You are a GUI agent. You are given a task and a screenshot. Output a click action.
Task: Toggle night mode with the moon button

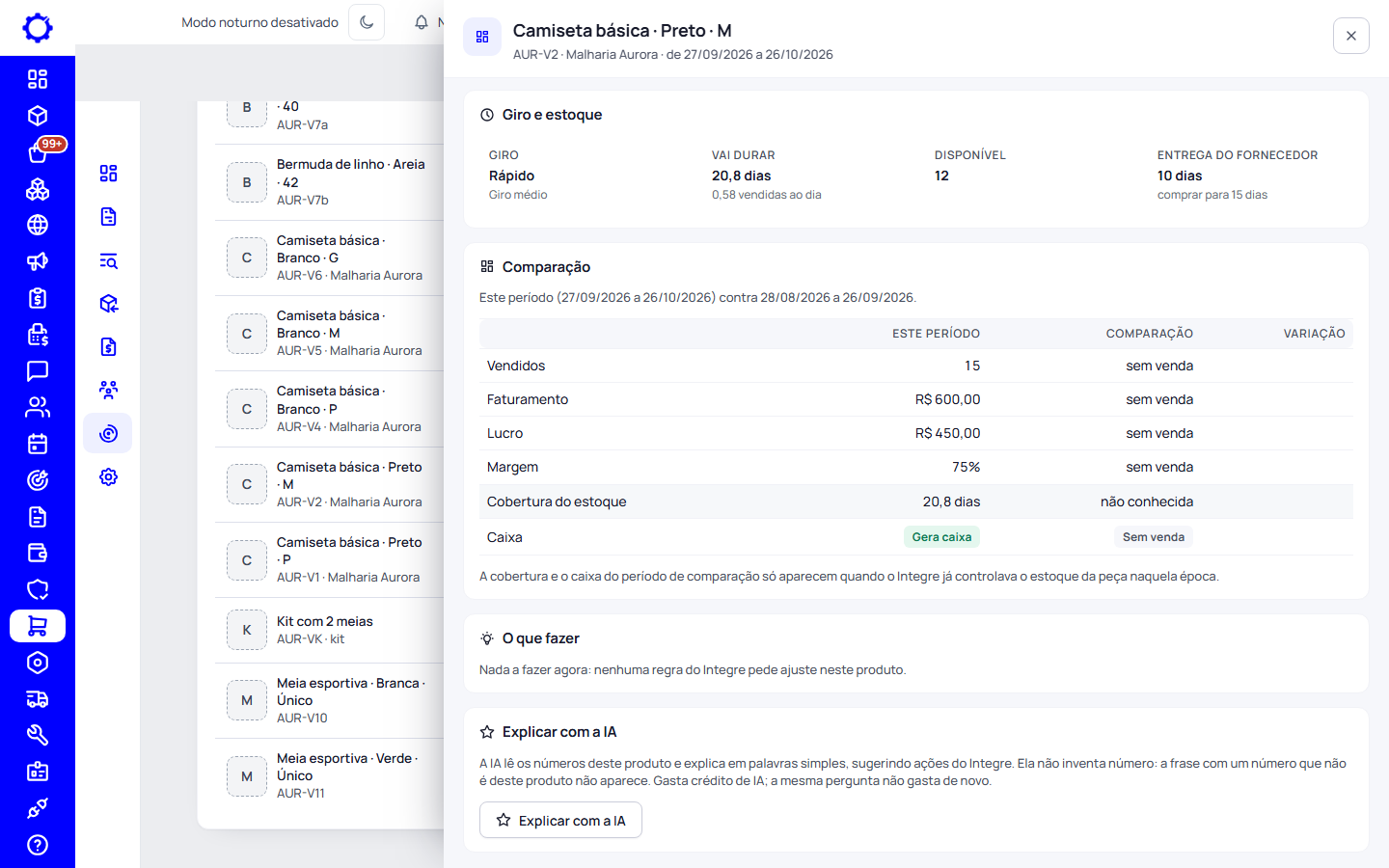[x=367, y=22]
